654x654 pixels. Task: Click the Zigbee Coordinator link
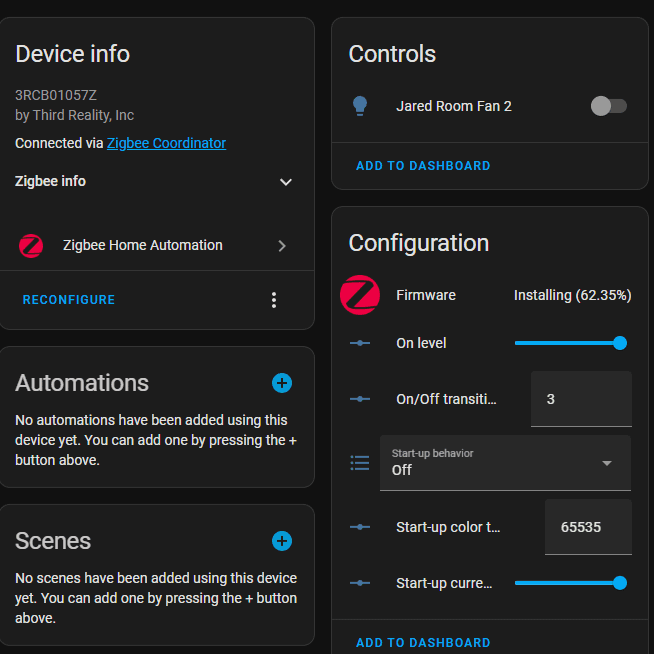[x=166, y=143]
